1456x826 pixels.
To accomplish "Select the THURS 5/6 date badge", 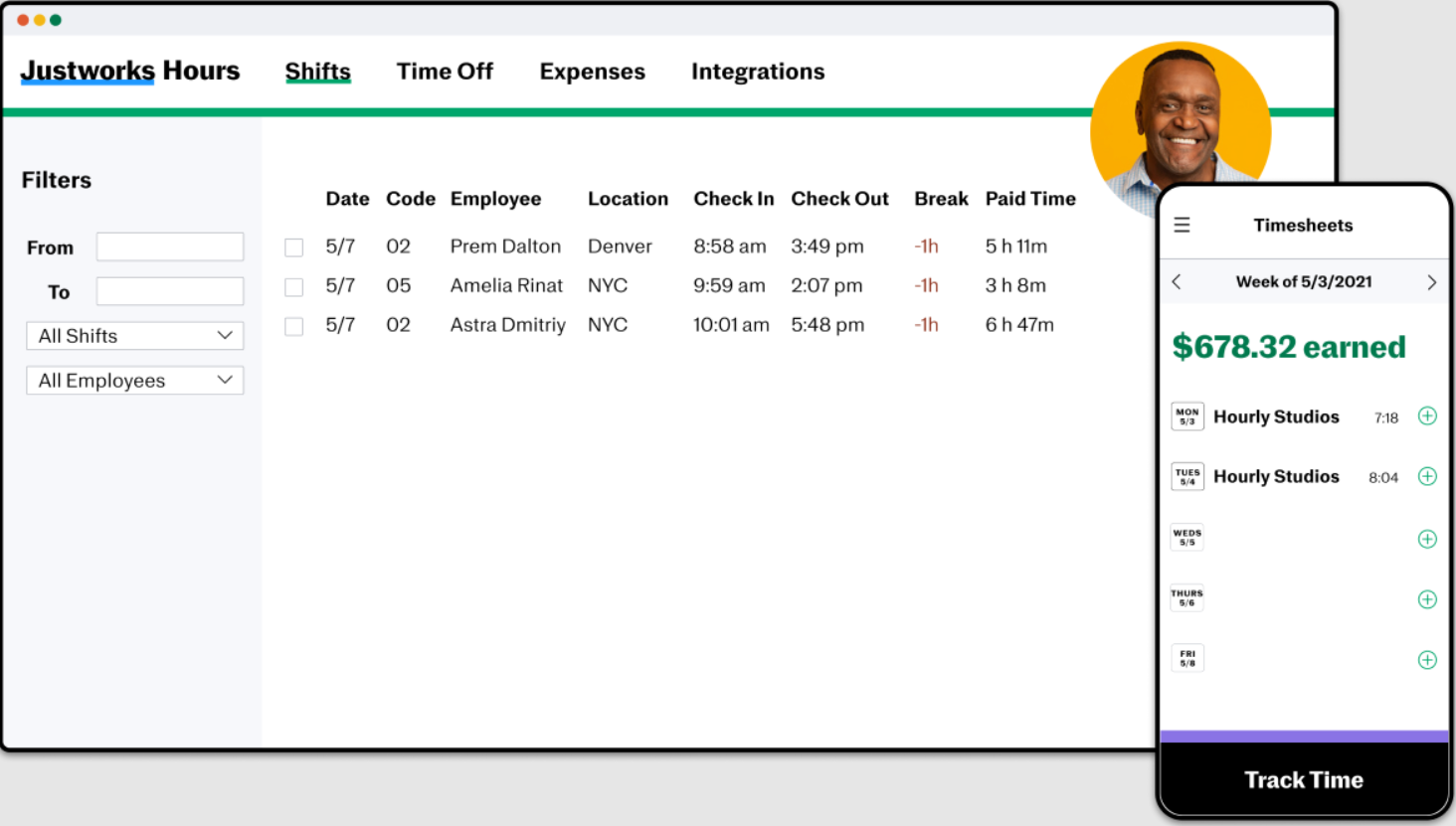I will [x=1187, y=598].
